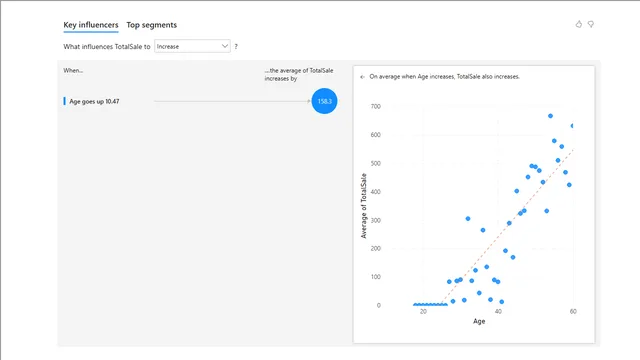This screenshot has height=360, width=640.
Task: Open the Top segments tab
Action: click(x=151, y=25)
